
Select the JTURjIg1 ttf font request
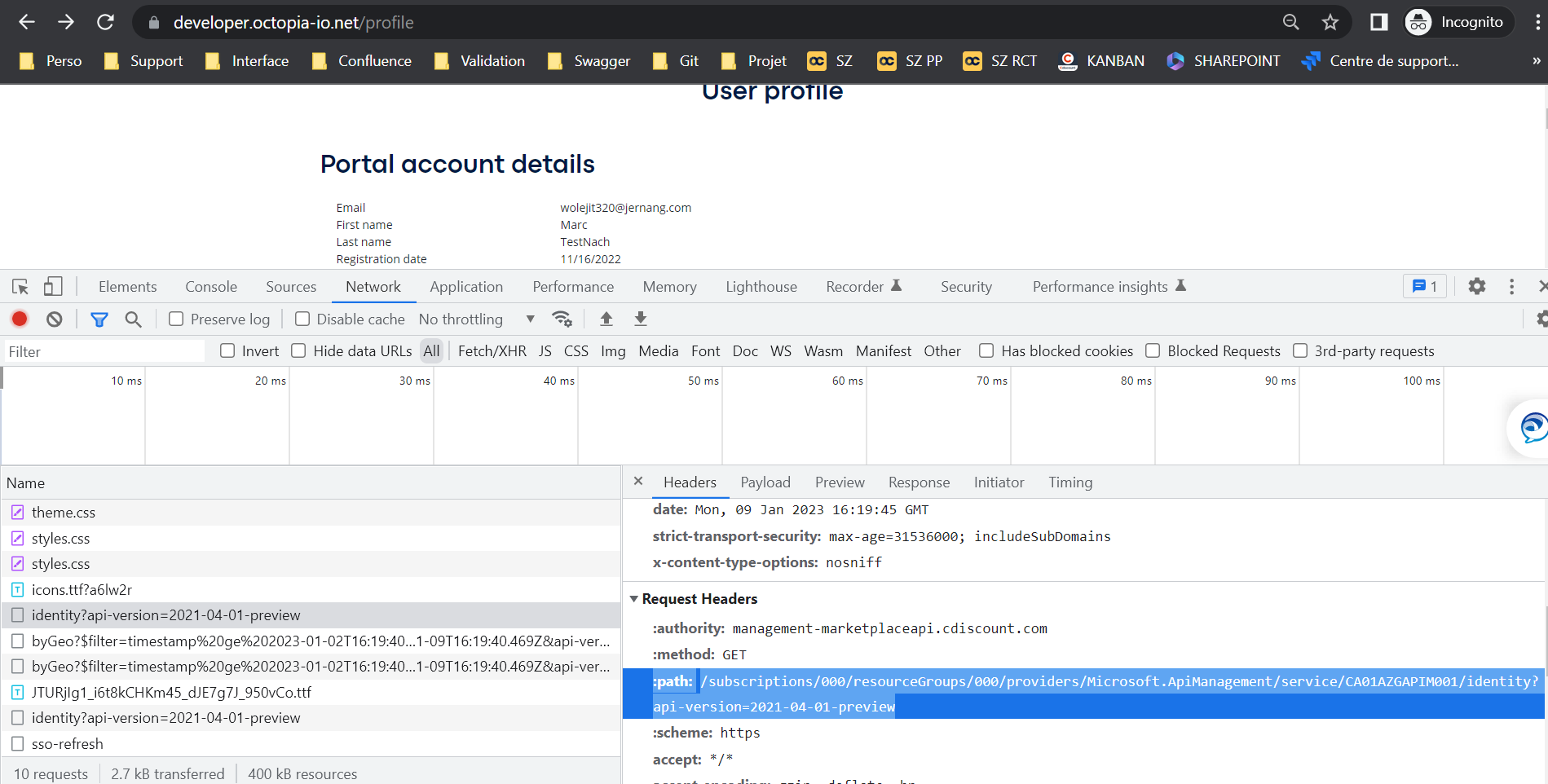tap(311, 693)
